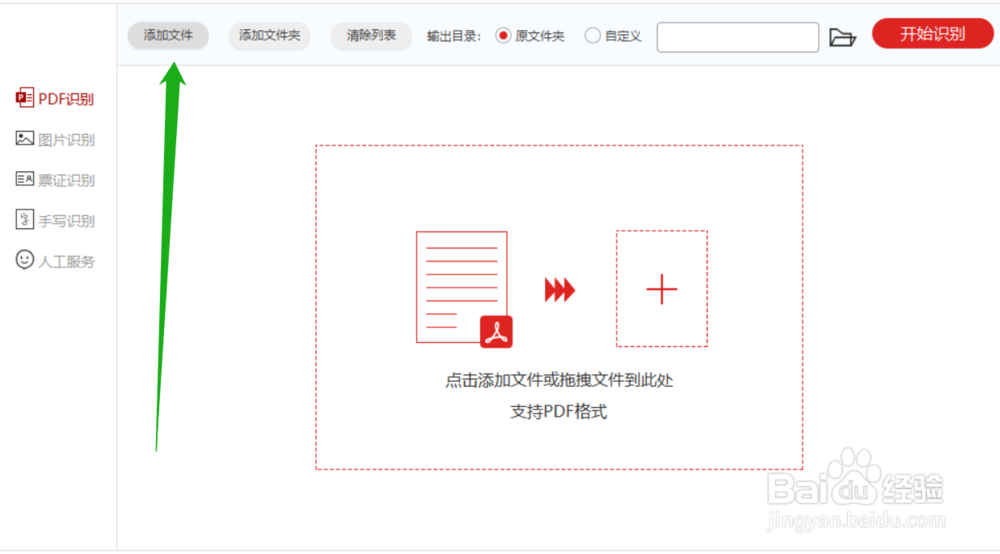Open 人工服务 menu label

(x=66, y=262)
